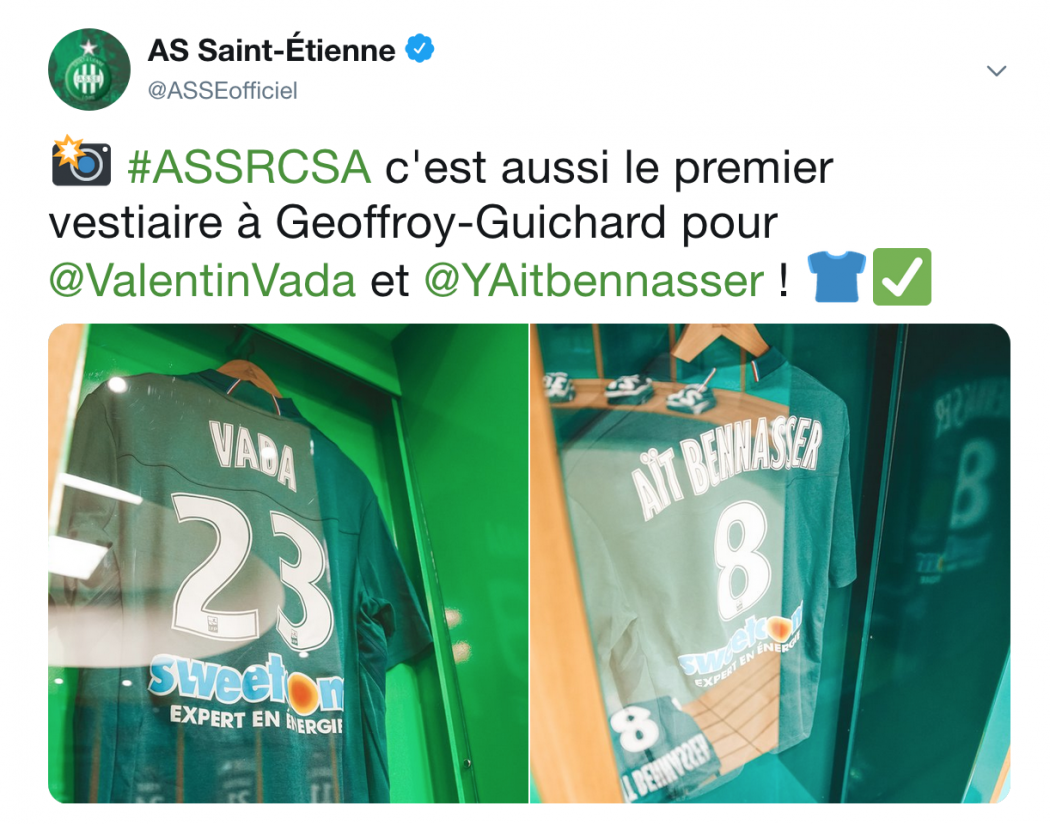Viewport: 1050px width, 824px height.
Task: Click the Sweeton sponsor logo on Vada's jersey
Action: pyautogui.click(x=247, y=682)
